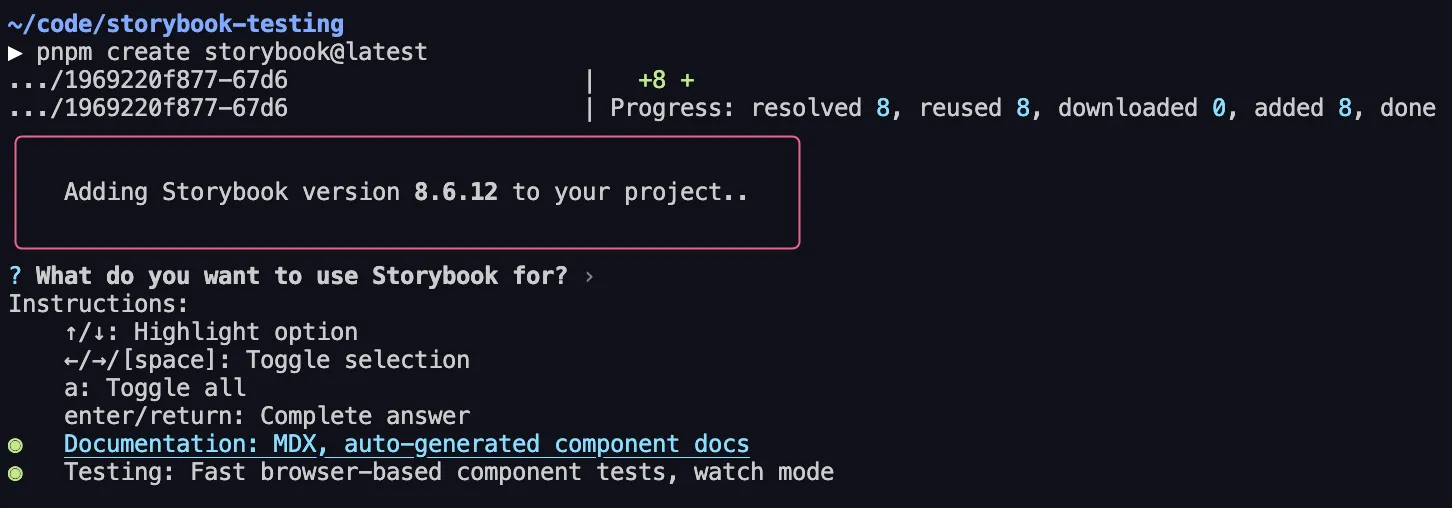Click the bold version number 8.6.12
The height and width of the screenshot is (508, 1452).
[x=455, y=192]
